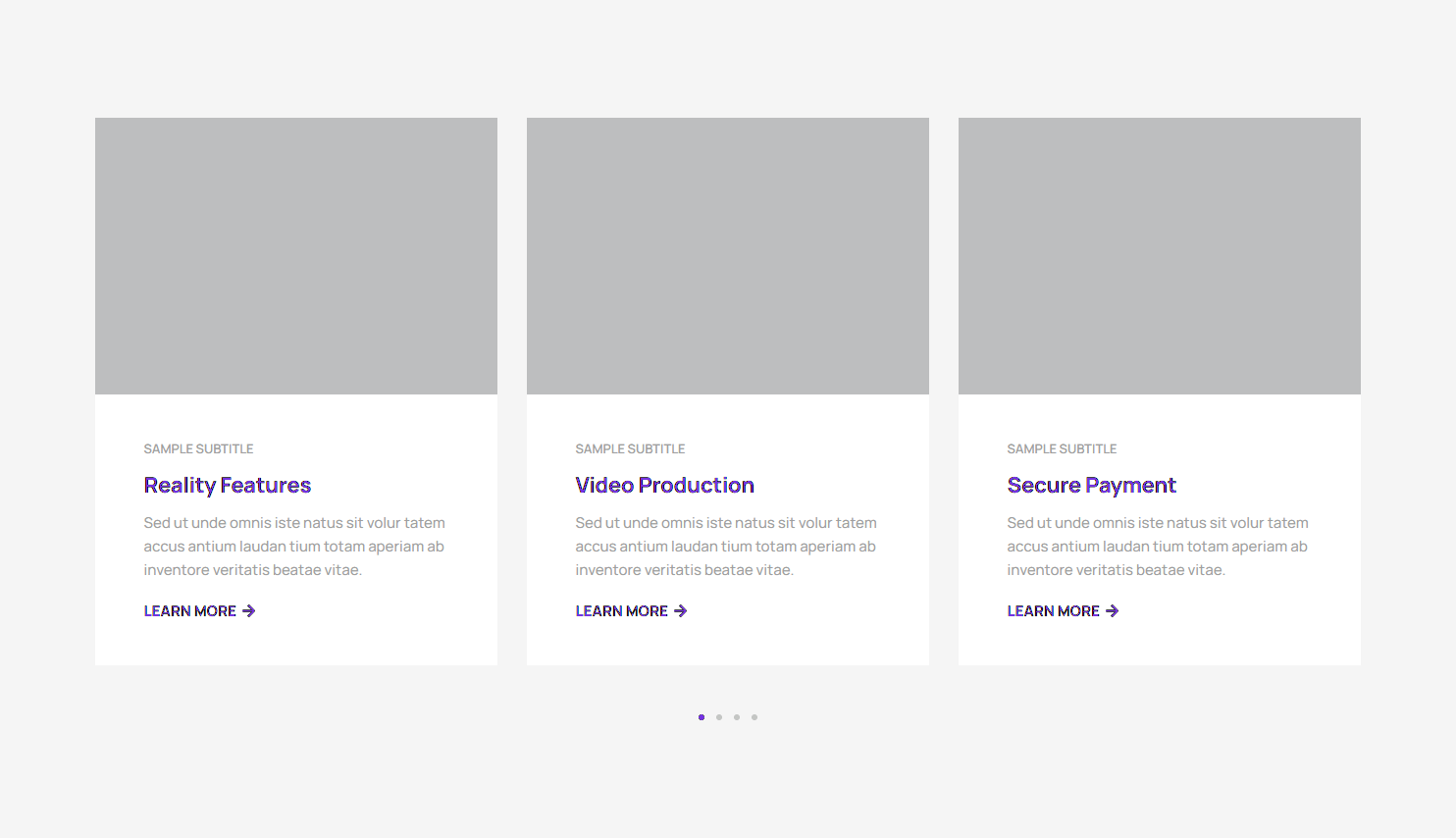Image resolution: width=1456 pixels, height=838 pixels.
Task: Click SAMPLE SUBTITLE above Video Production
Action: coord(630,449)
